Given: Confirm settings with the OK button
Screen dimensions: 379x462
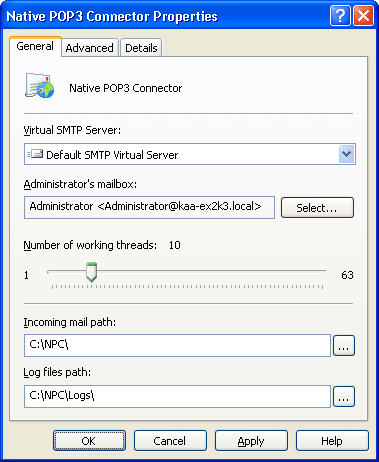Looking at the screenshot, I should point(89,441).
